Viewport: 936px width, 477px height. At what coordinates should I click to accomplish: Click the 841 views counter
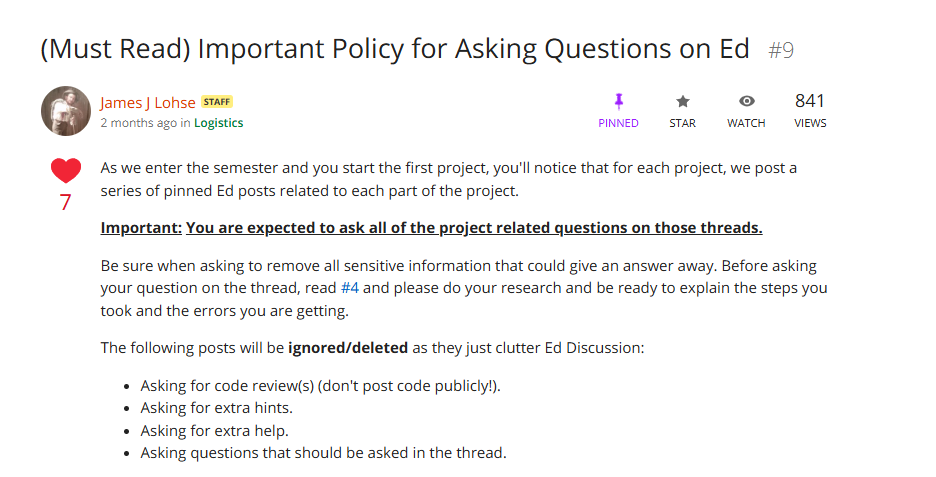point(809,101)
